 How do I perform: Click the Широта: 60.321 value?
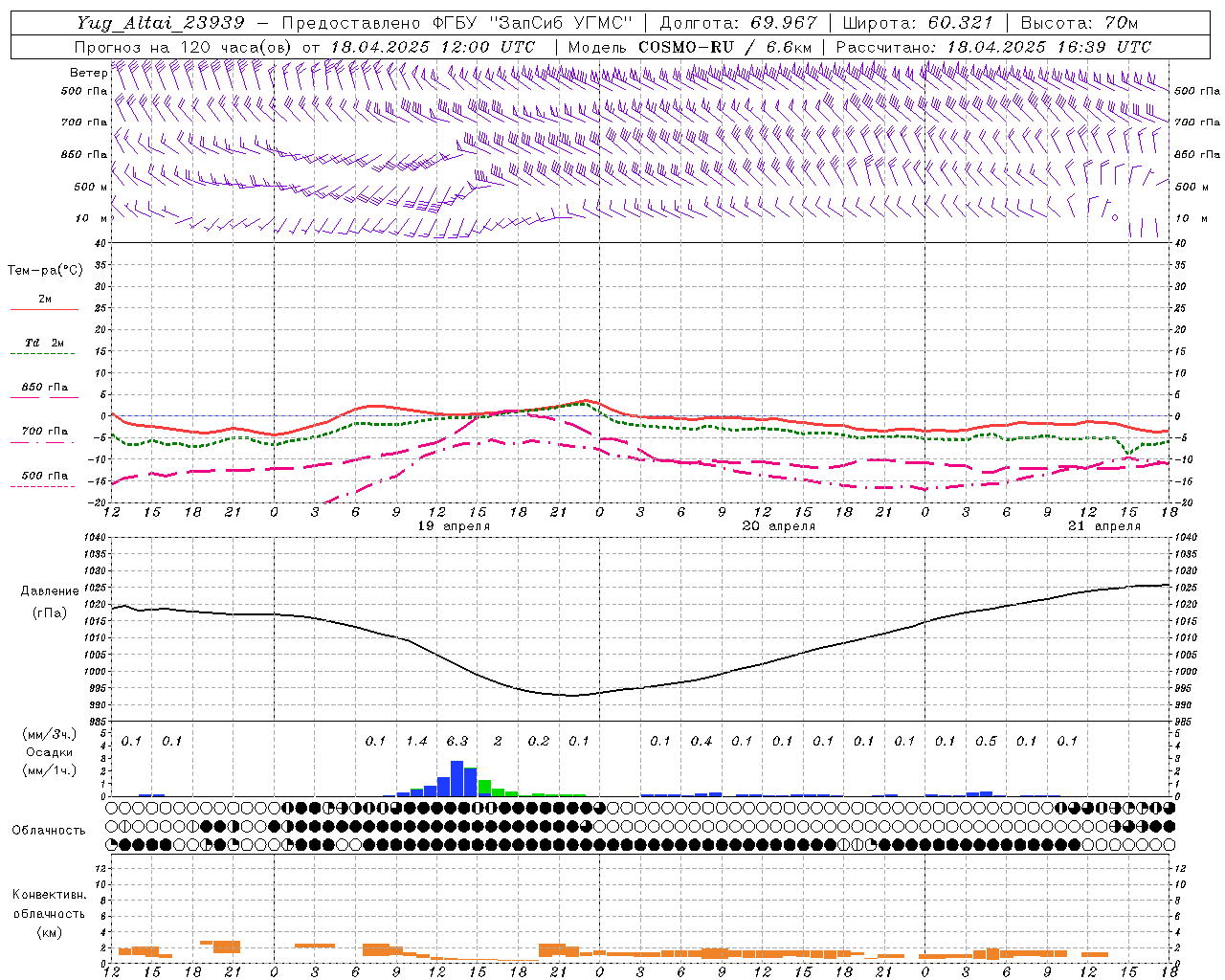[x=919, y=23]
